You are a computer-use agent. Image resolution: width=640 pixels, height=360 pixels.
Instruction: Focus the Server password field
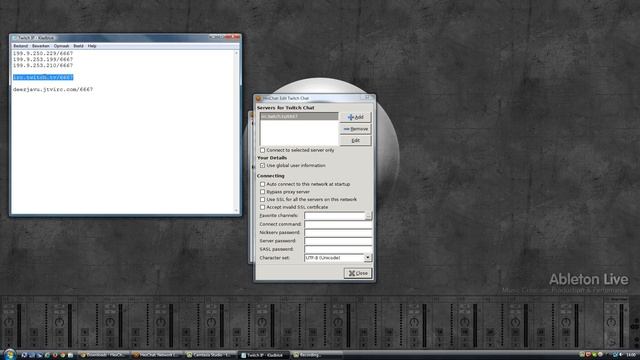click(338, 241)
